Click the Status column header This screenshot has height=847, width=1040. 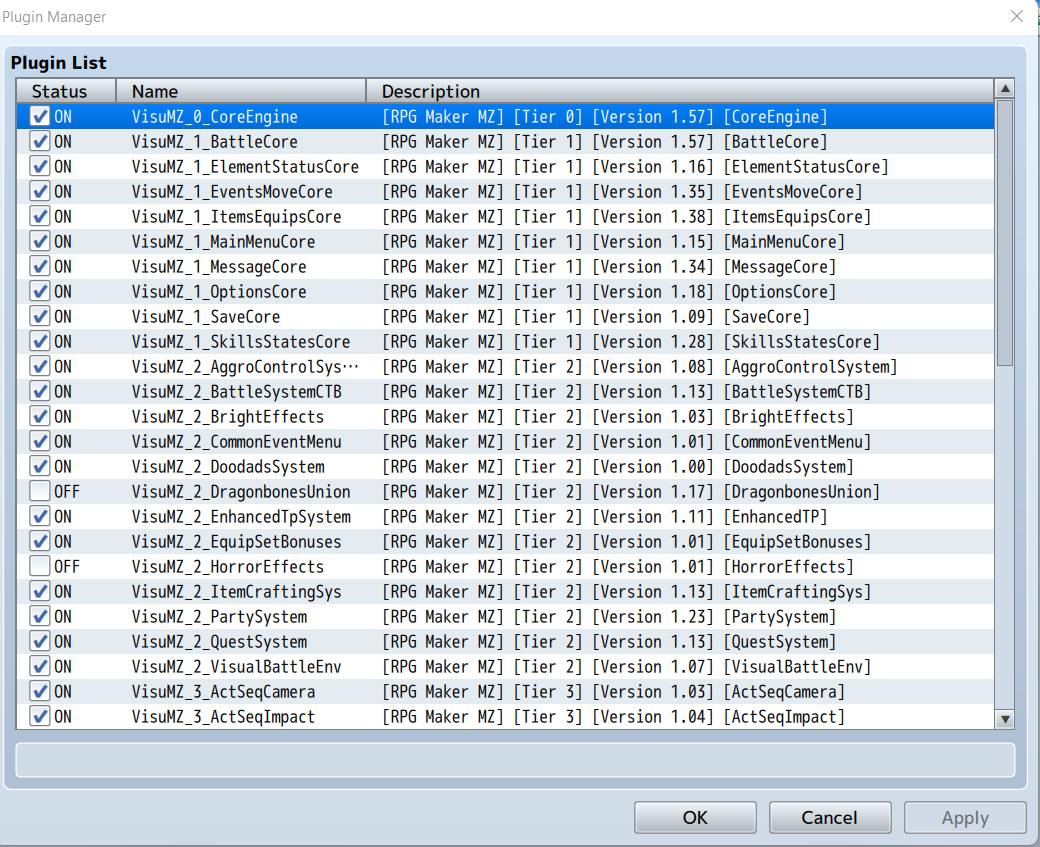click(x=66, y=91)
